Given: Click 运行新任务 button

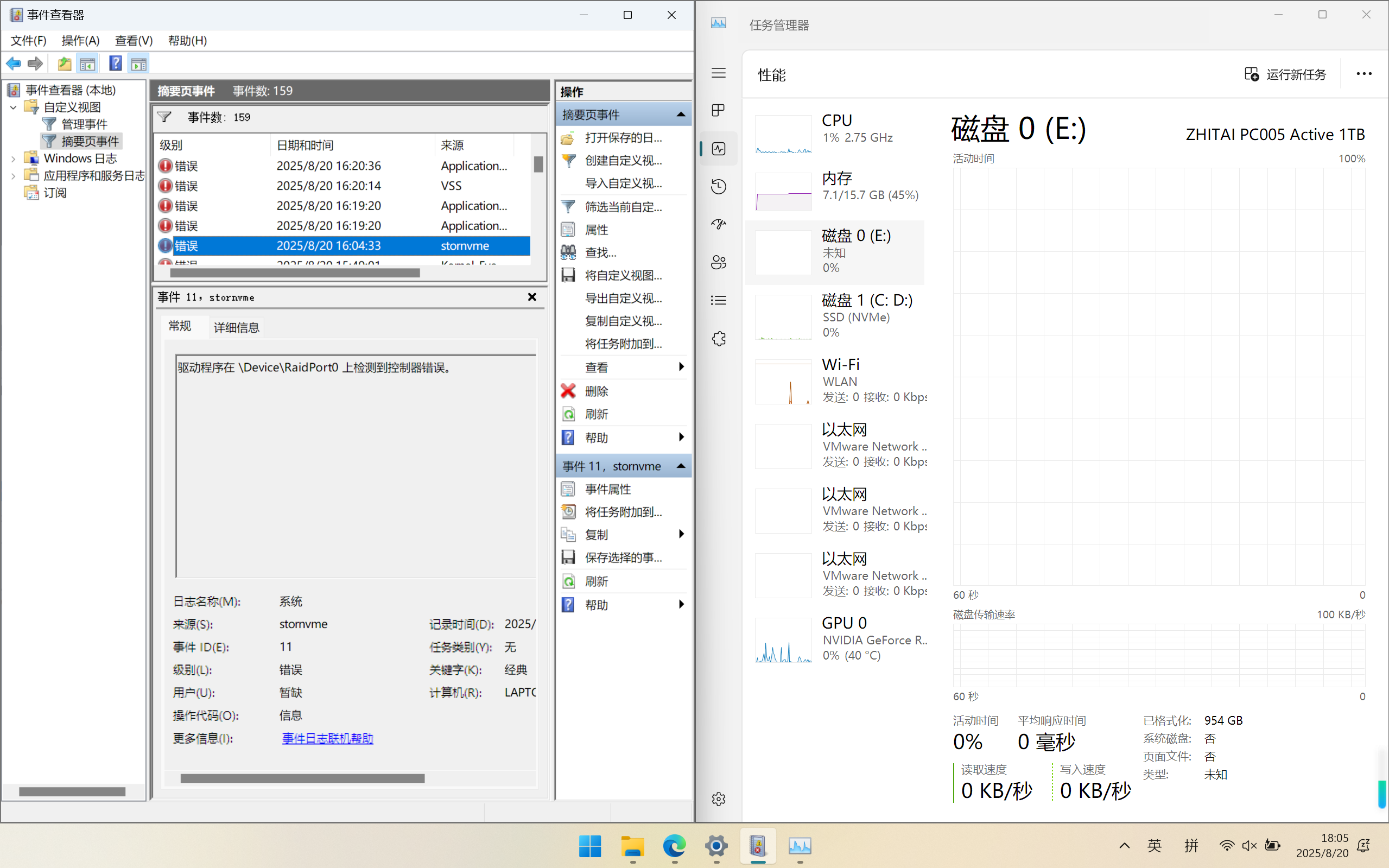Looking at the screenshot, I should click(1286, 74).
